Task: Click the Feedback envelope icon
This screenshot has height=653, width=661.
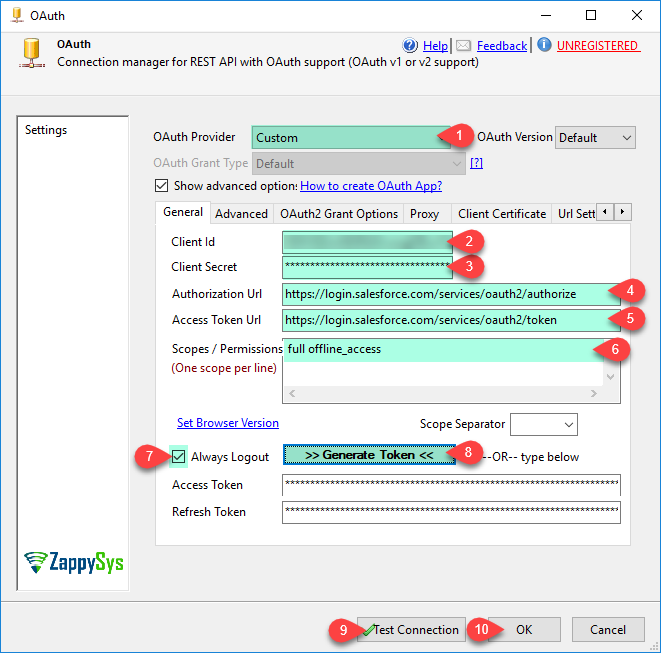Action: click(x=463, y=46)
